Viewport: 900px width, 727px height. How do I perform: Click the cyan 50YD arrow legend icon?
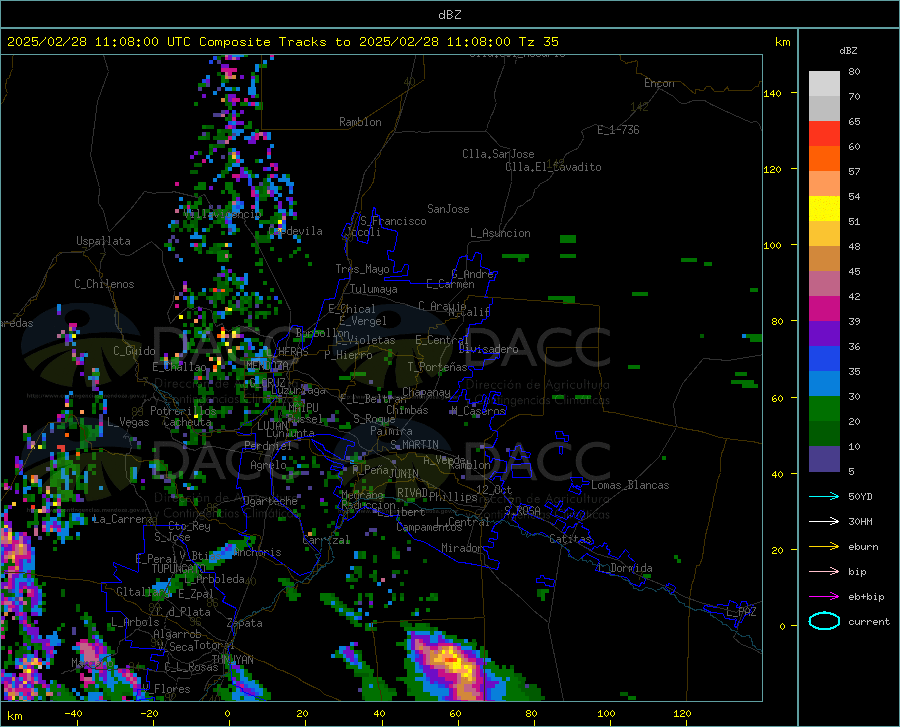(824, 496)
